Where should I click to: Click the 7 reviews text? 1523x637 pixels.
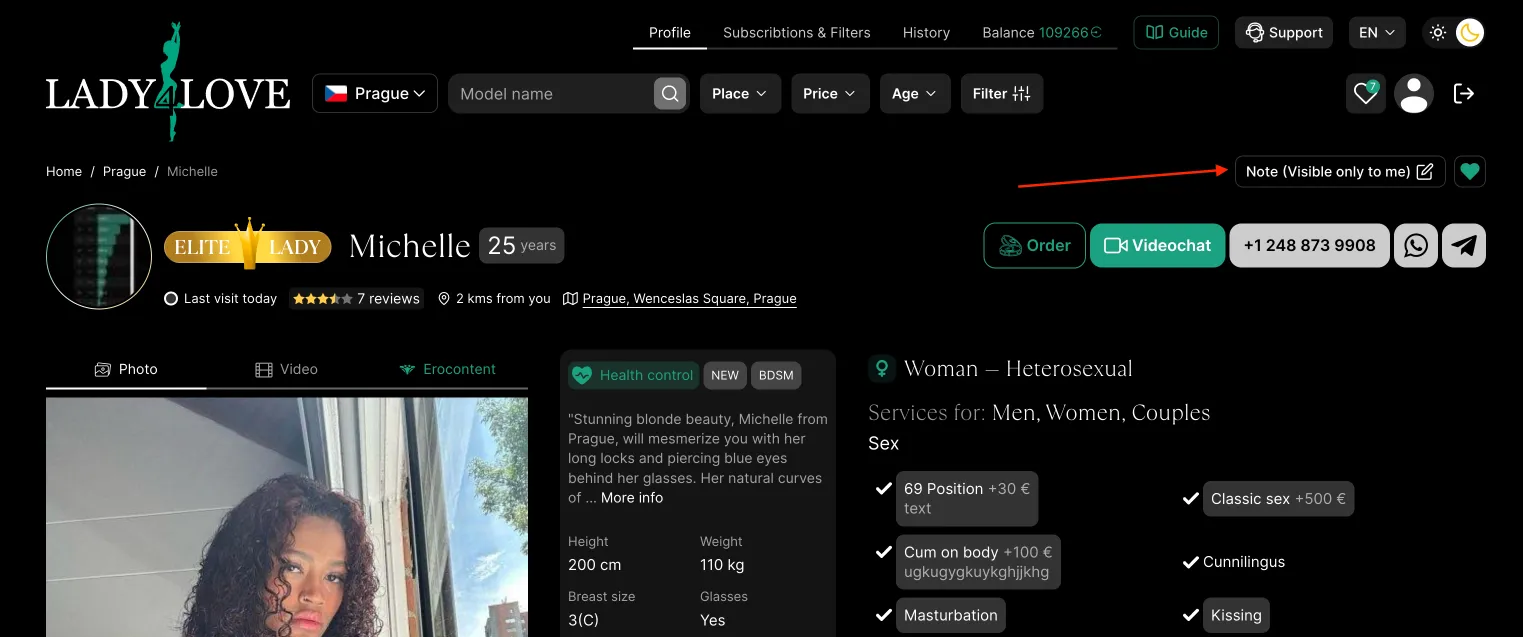point(388,299)
